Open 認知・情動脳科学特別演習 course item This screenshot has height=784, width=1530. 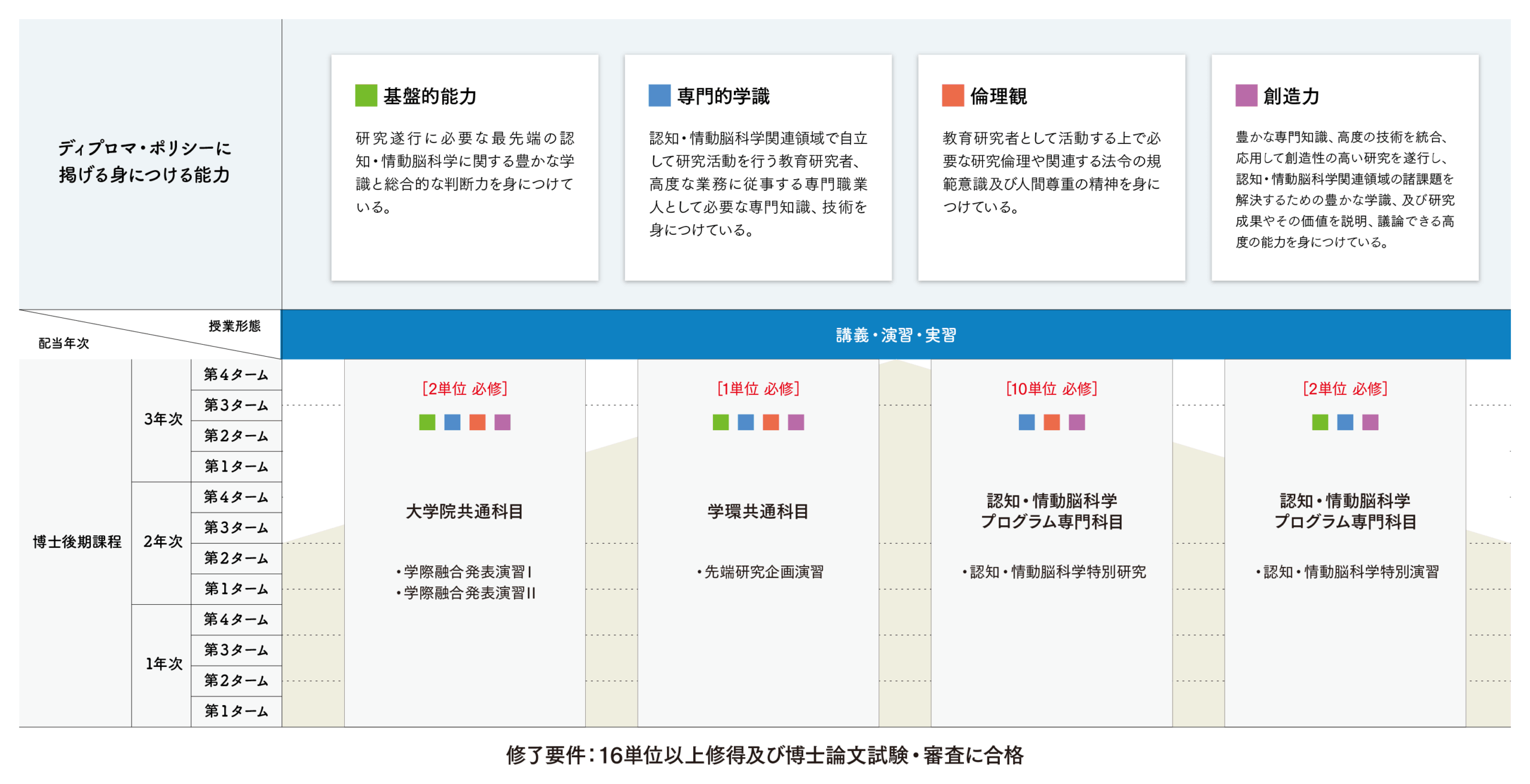[1347, 572]
